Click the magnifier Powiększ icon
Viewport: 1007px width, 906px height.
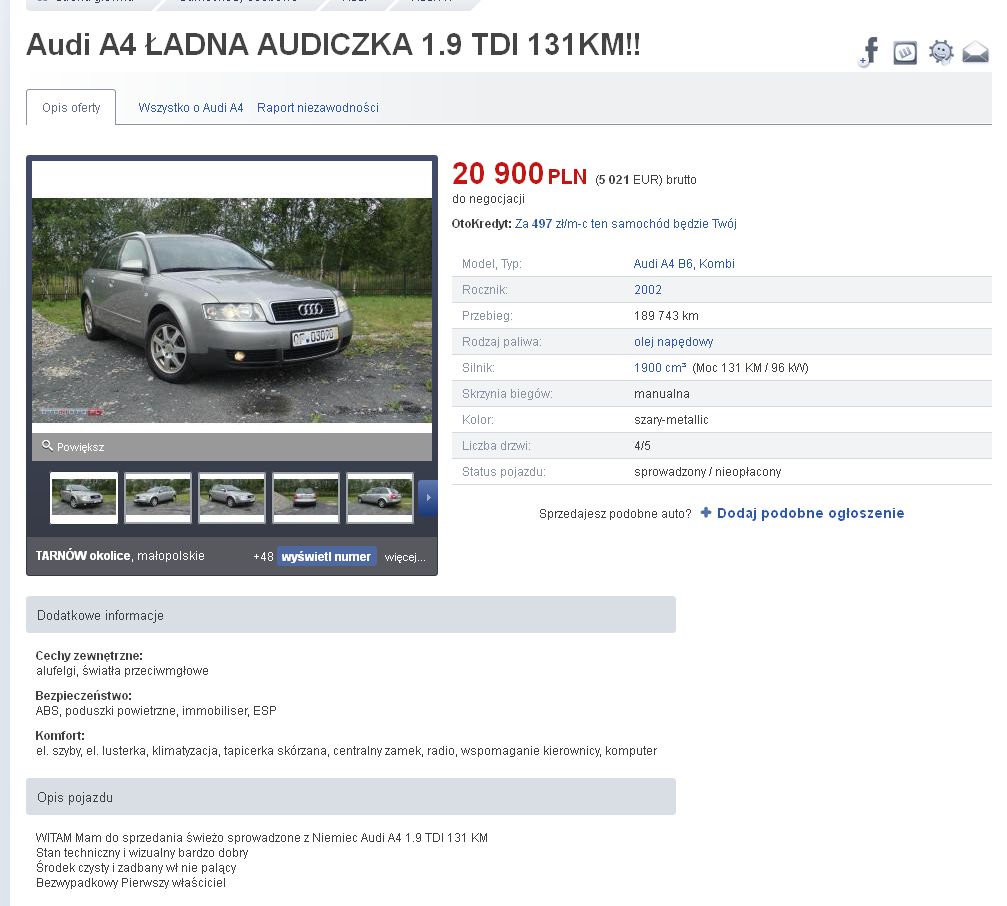(47, 446)
